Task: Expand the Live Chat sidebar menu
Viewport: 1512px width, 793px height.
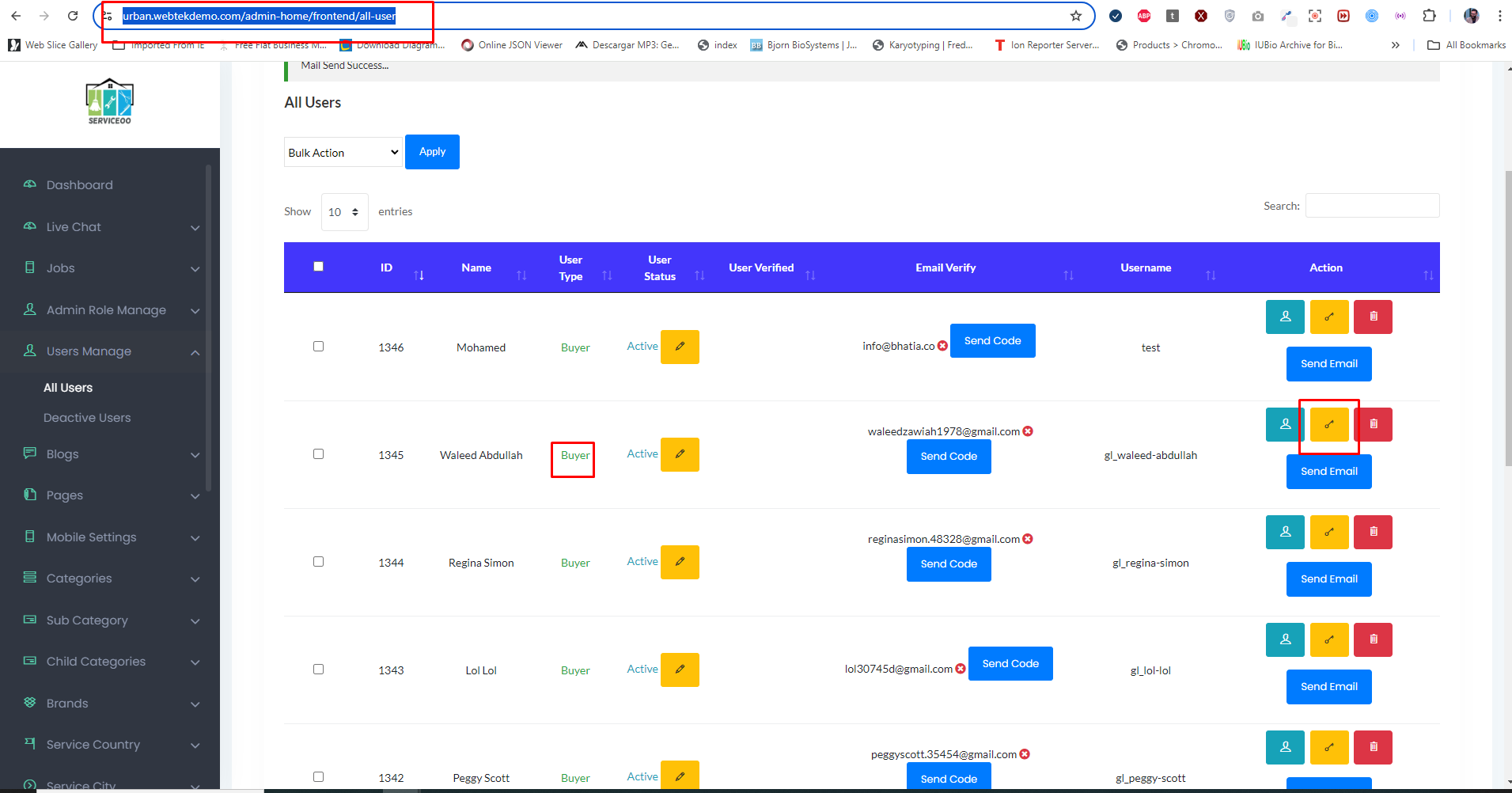Action: (x=111, y=227)
